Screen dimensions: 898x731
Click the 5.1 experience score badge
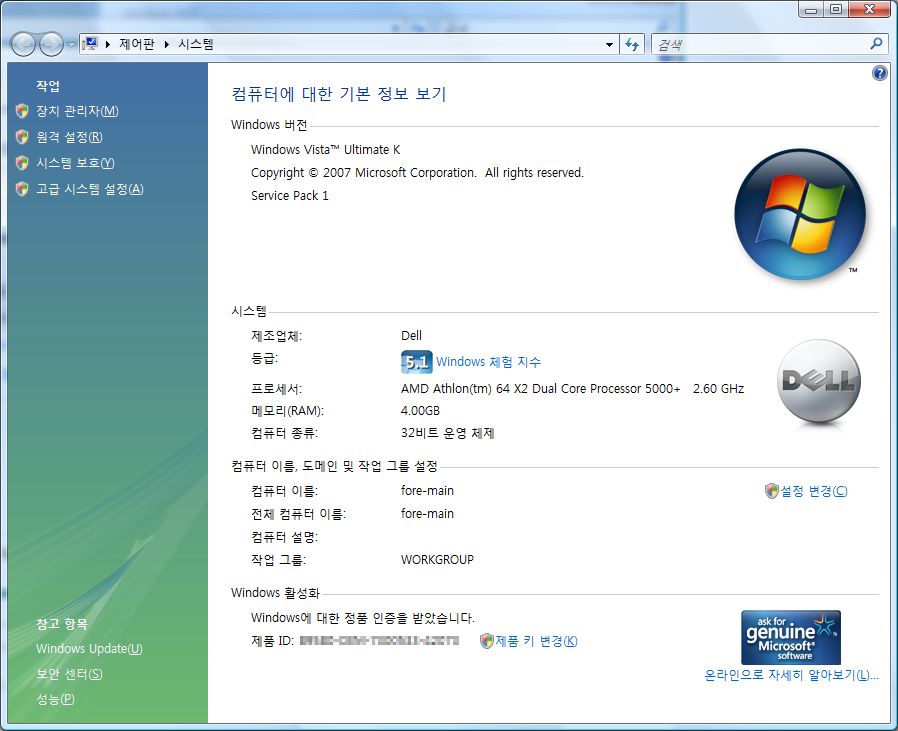[416, 362]
